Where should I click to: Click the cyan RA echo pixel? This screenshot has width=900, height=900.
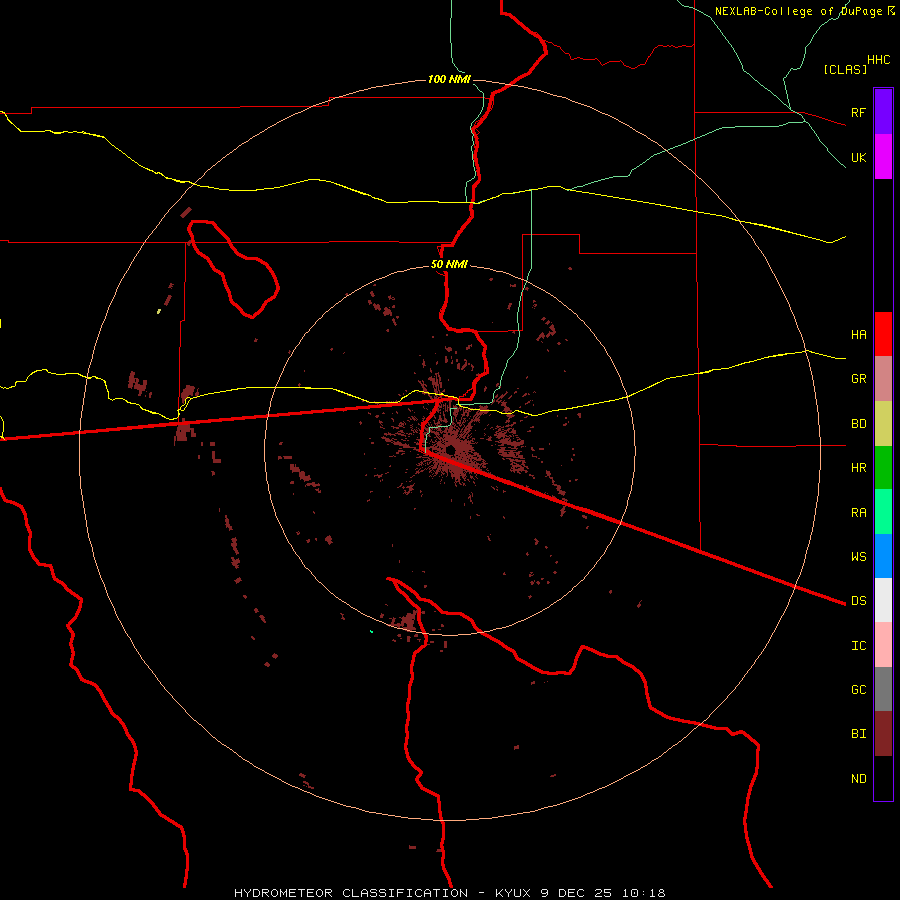click(371, 631)
